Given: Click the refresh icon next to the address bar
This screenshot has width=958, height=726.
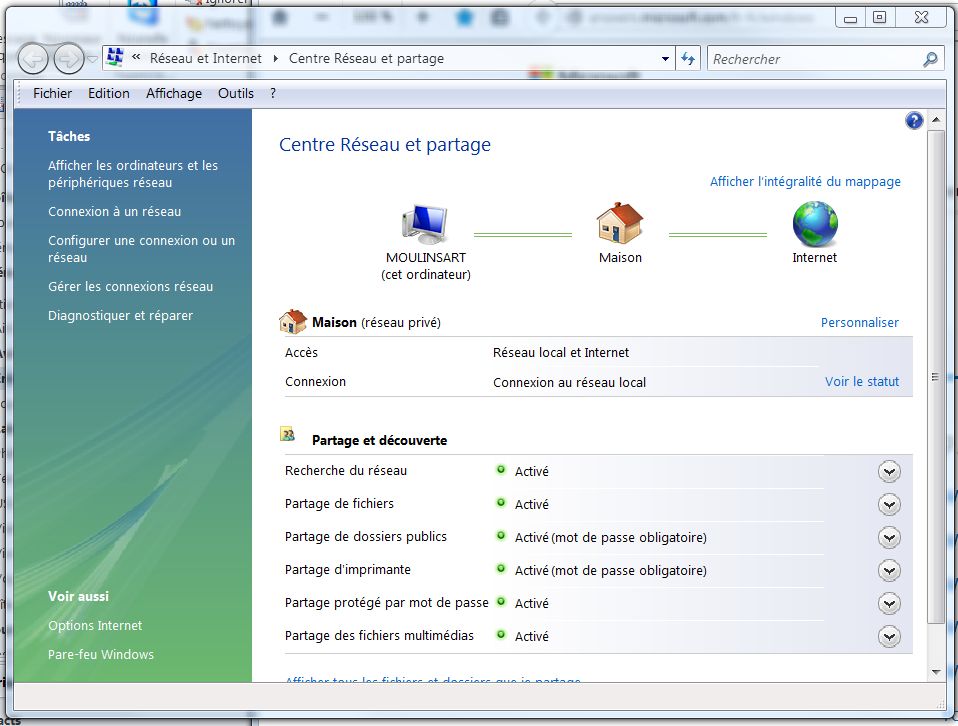Looking at the screenshot, I should (x=687, y=58).
